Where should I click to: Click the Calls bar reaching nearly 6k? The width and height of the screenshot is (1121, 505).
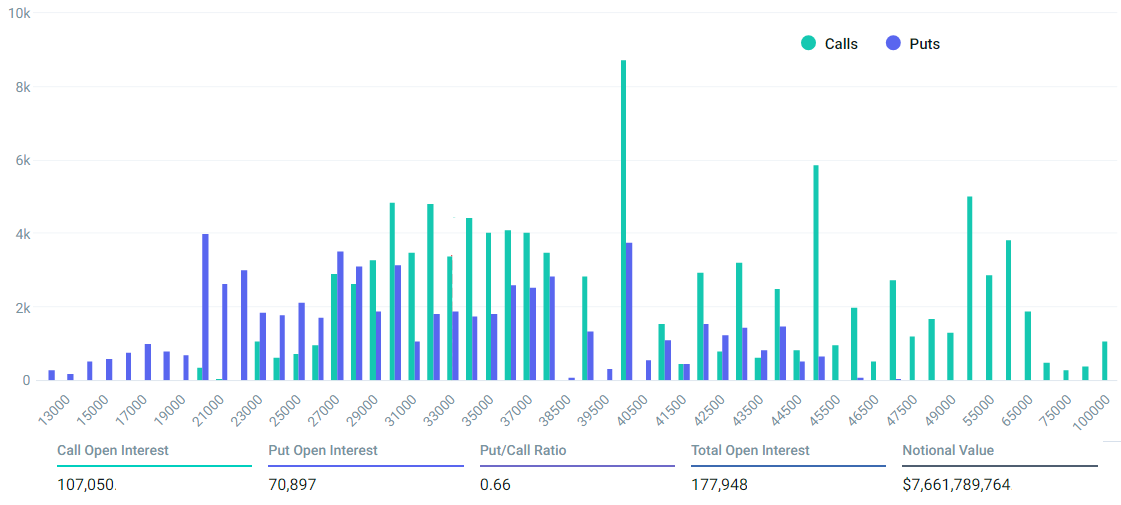(816, 272)
